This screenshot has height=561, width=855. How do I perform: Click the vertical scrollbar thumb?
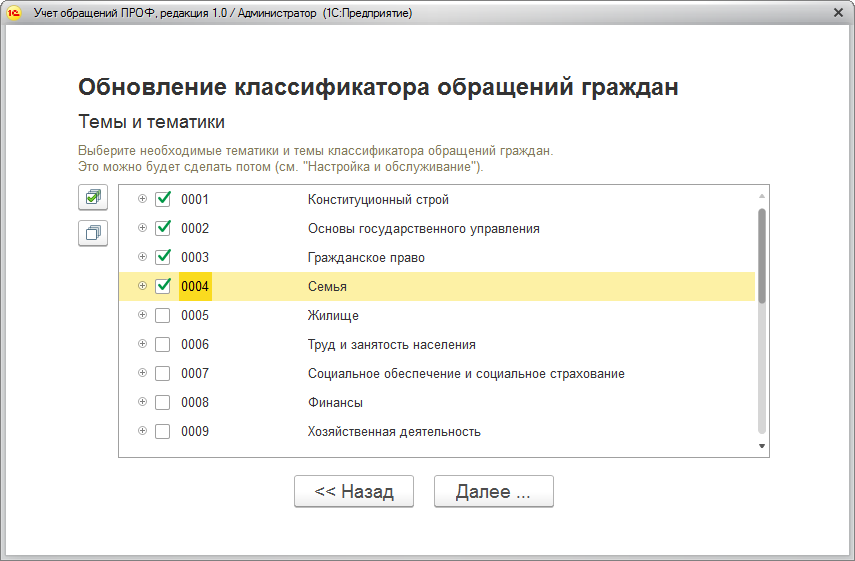(761, 255)
